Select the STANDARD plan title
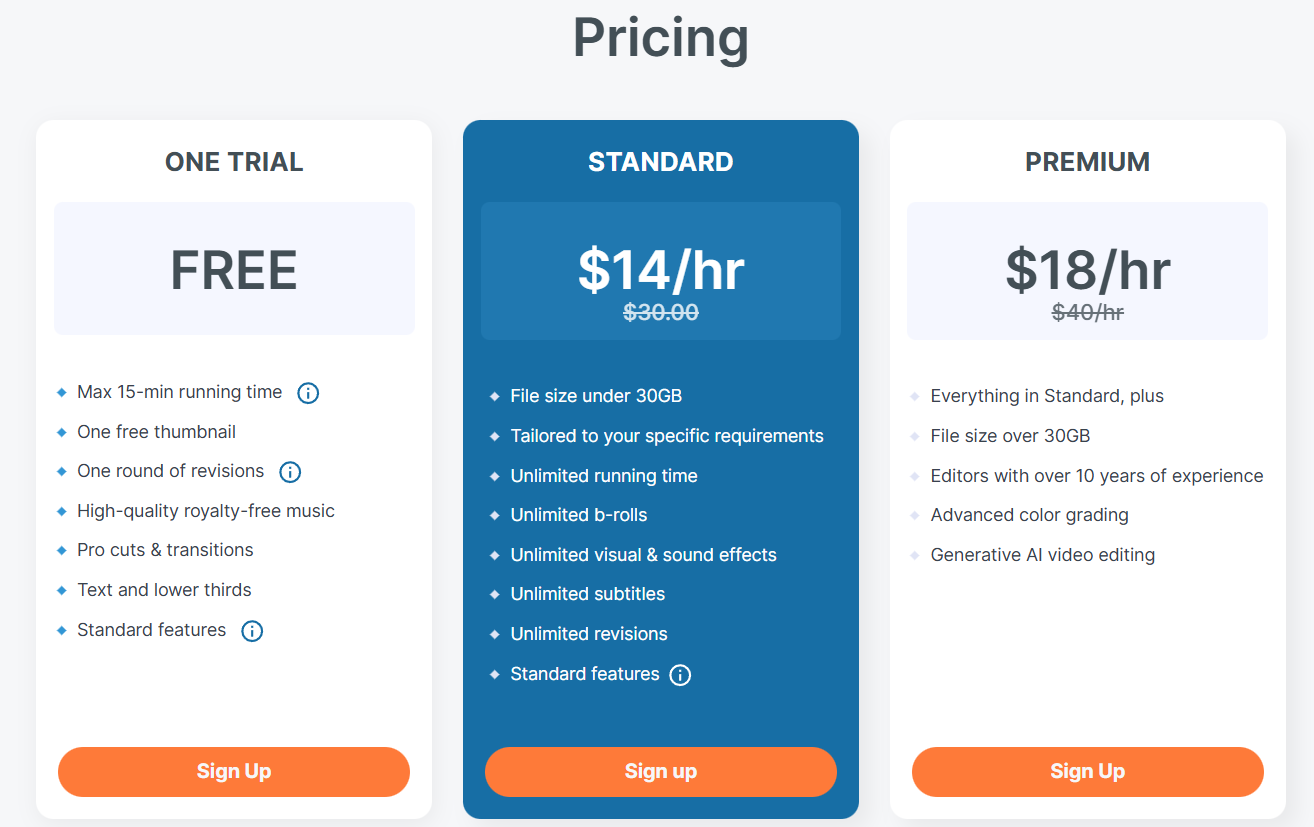The width and height of the screenshot is (1314, 827). pos(661,162)
